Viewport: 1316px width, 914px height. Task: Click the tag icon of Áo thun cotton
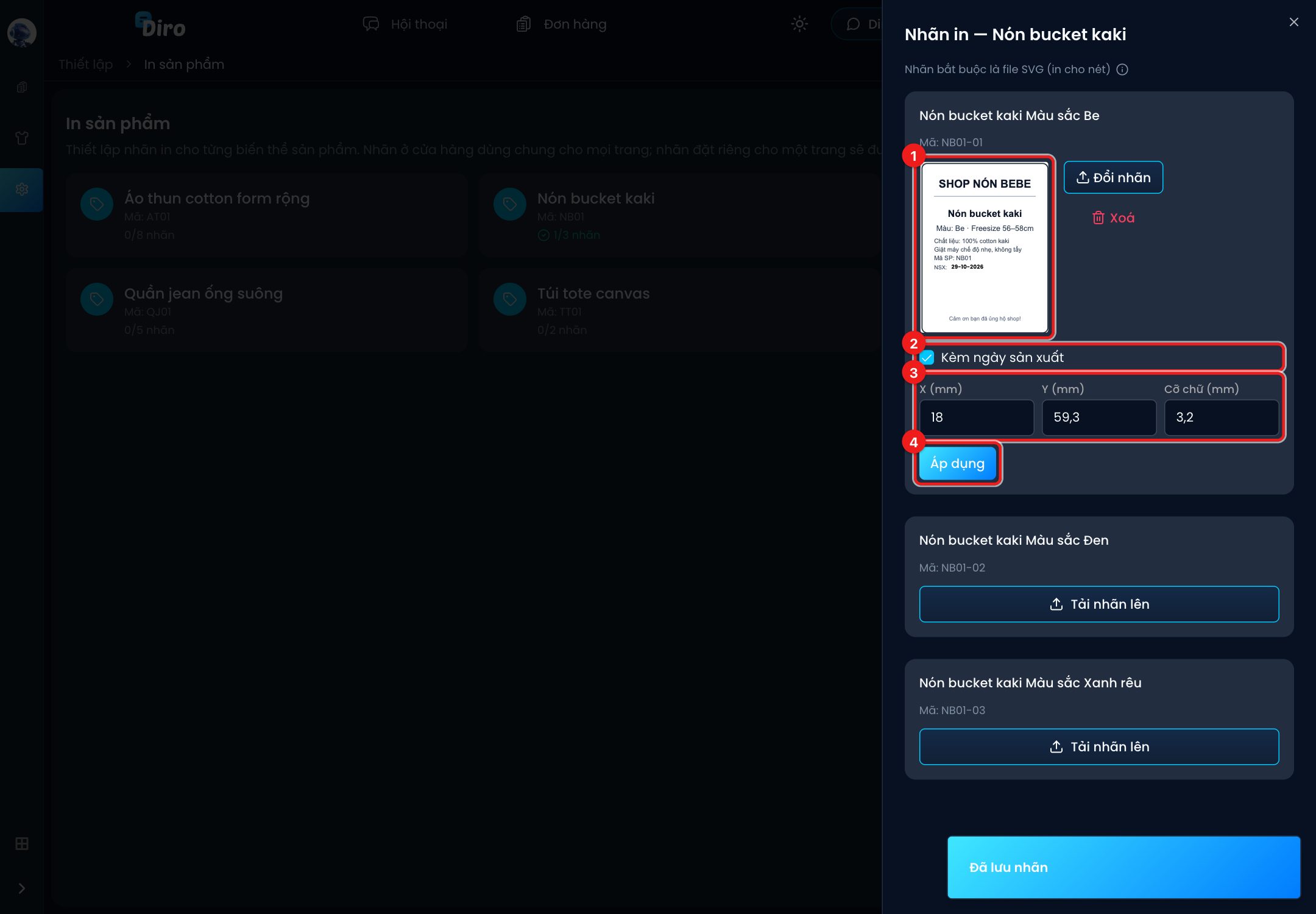click(97, 204)
